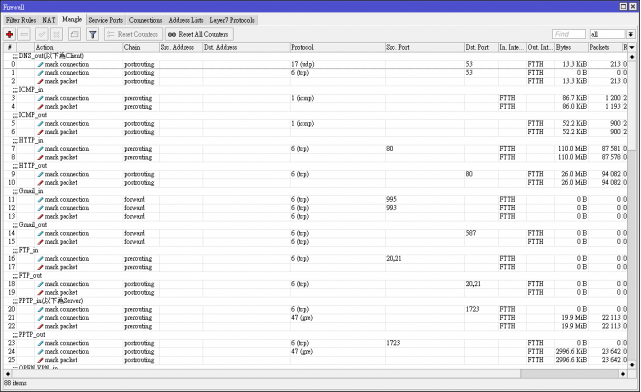Viewport: 641px width, 392px height.
Task: Sort by the Action column header
Action: (78, 47)
